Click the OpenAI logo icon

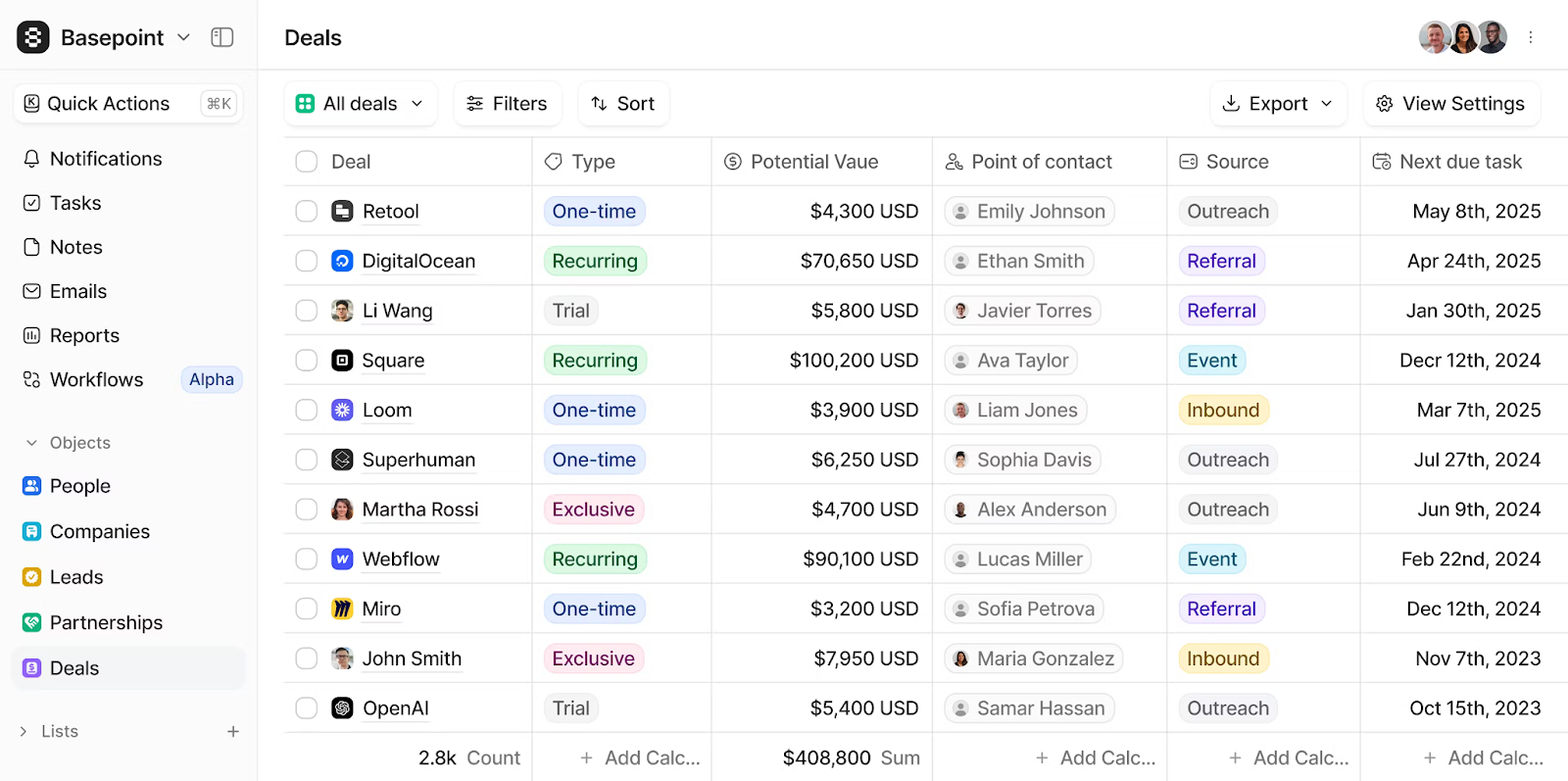(342, 708)
